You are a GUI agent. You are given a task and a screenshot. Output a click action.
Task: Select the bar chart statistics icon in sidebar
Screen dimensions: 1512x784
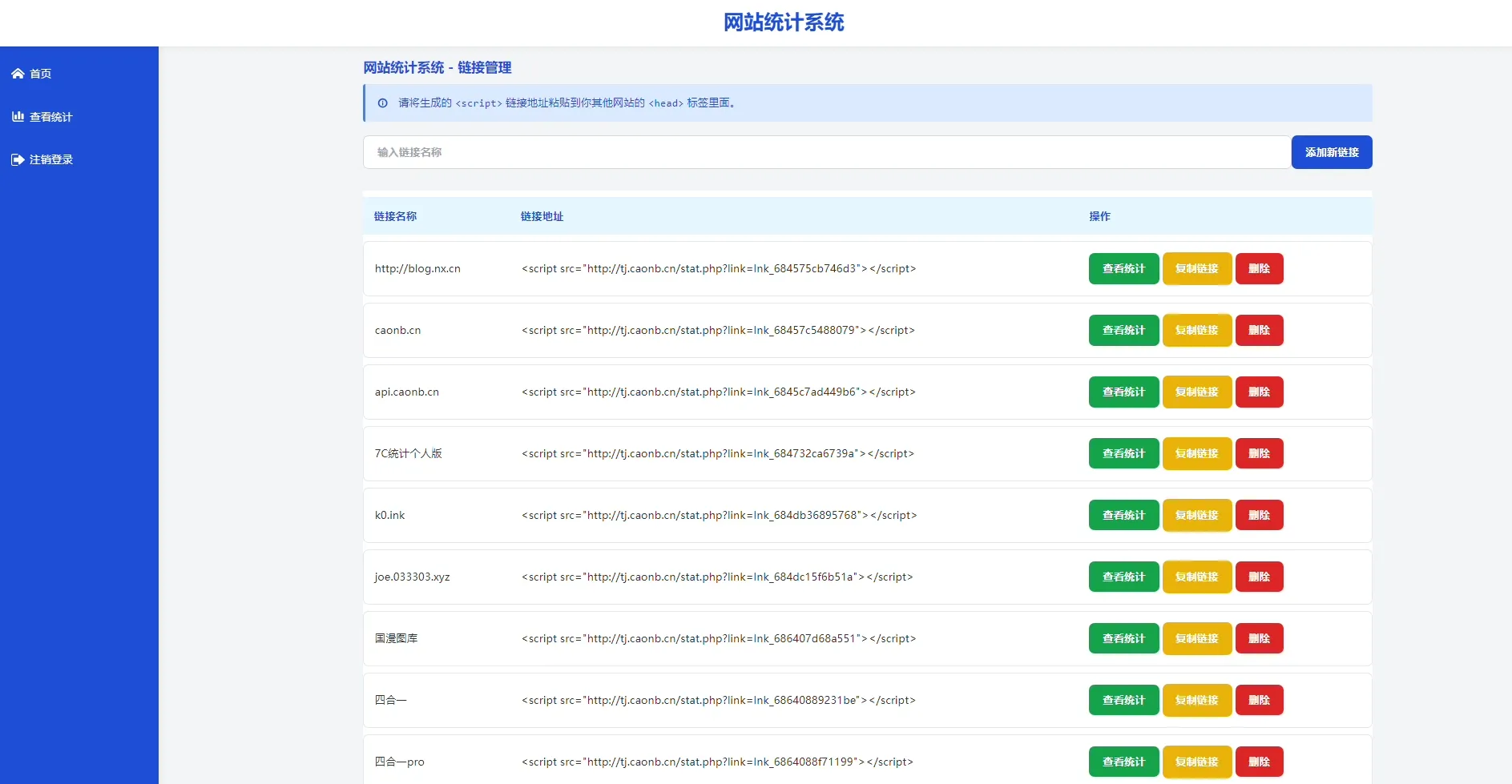[x=18, y=116]
